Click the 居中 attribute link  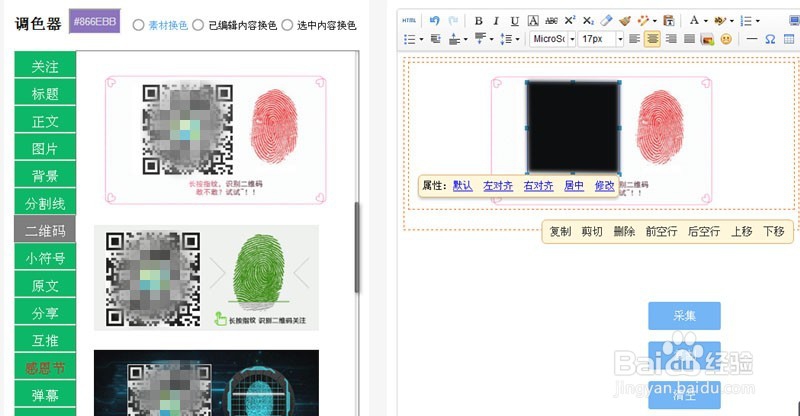574,186
